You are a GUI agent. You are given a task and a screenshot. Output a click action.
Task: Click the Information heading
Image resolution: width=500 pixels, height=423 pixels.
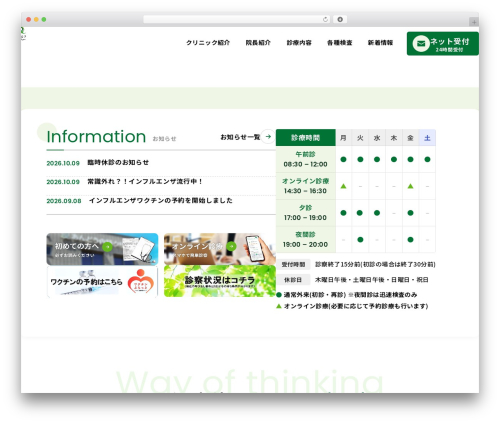click(96, 136)
